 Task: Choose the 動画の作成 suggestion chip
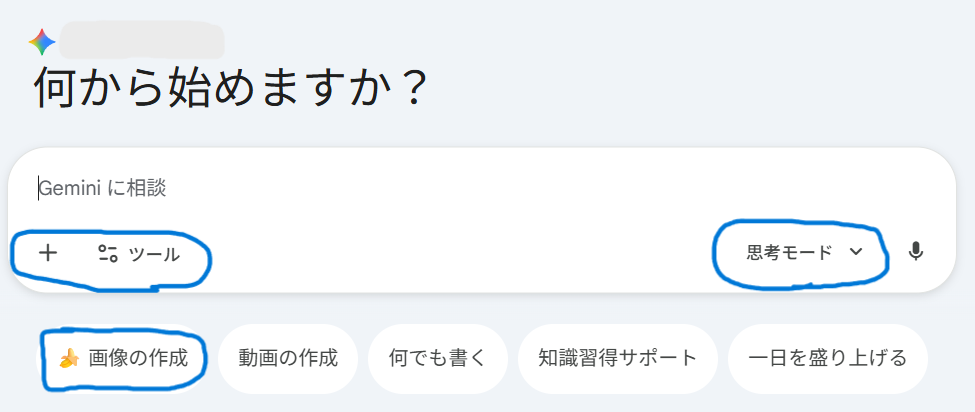click(288, 358)
